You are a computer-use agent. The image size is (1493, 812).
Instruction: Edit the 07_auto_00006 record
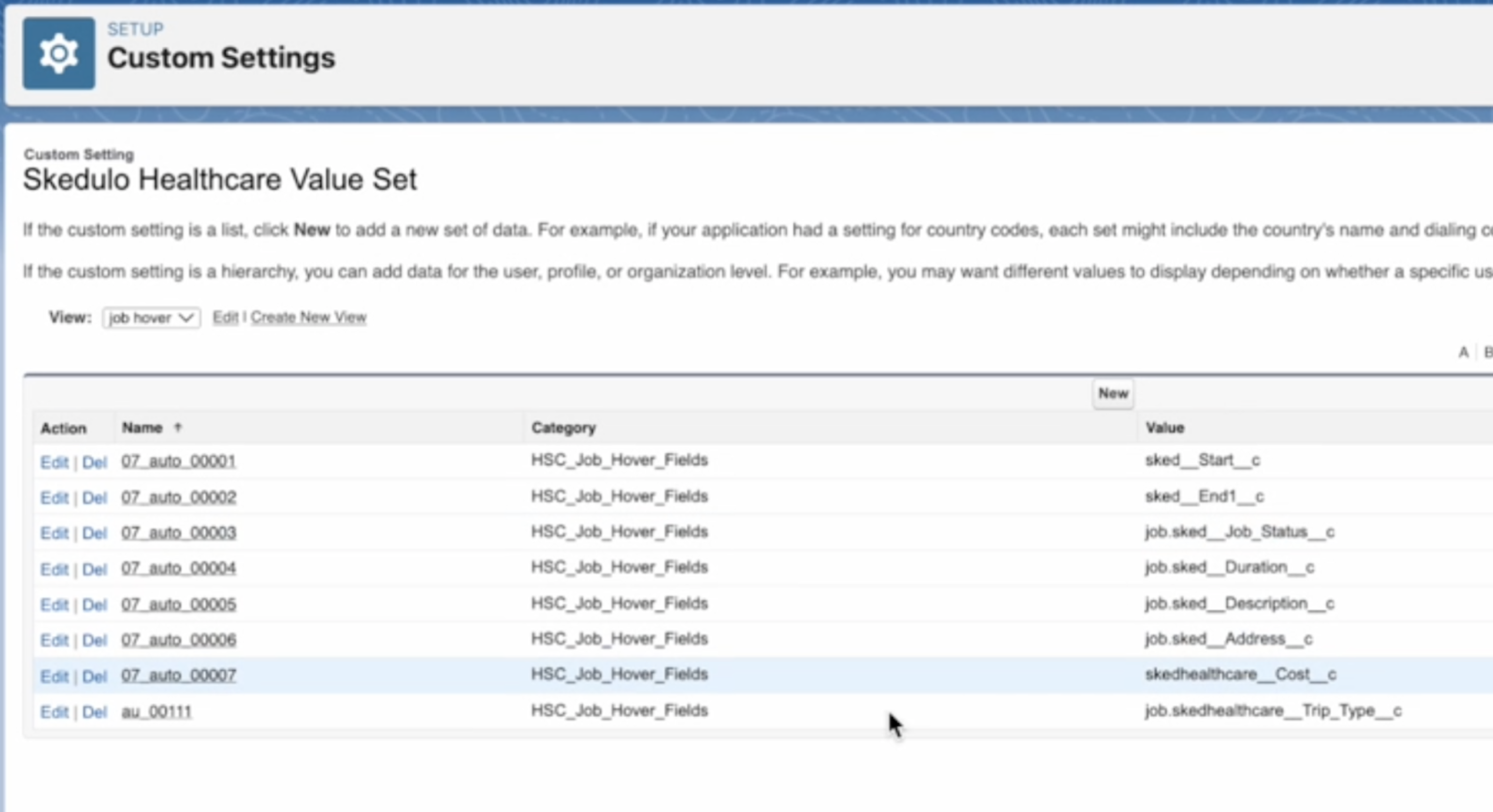pos(55,640)
